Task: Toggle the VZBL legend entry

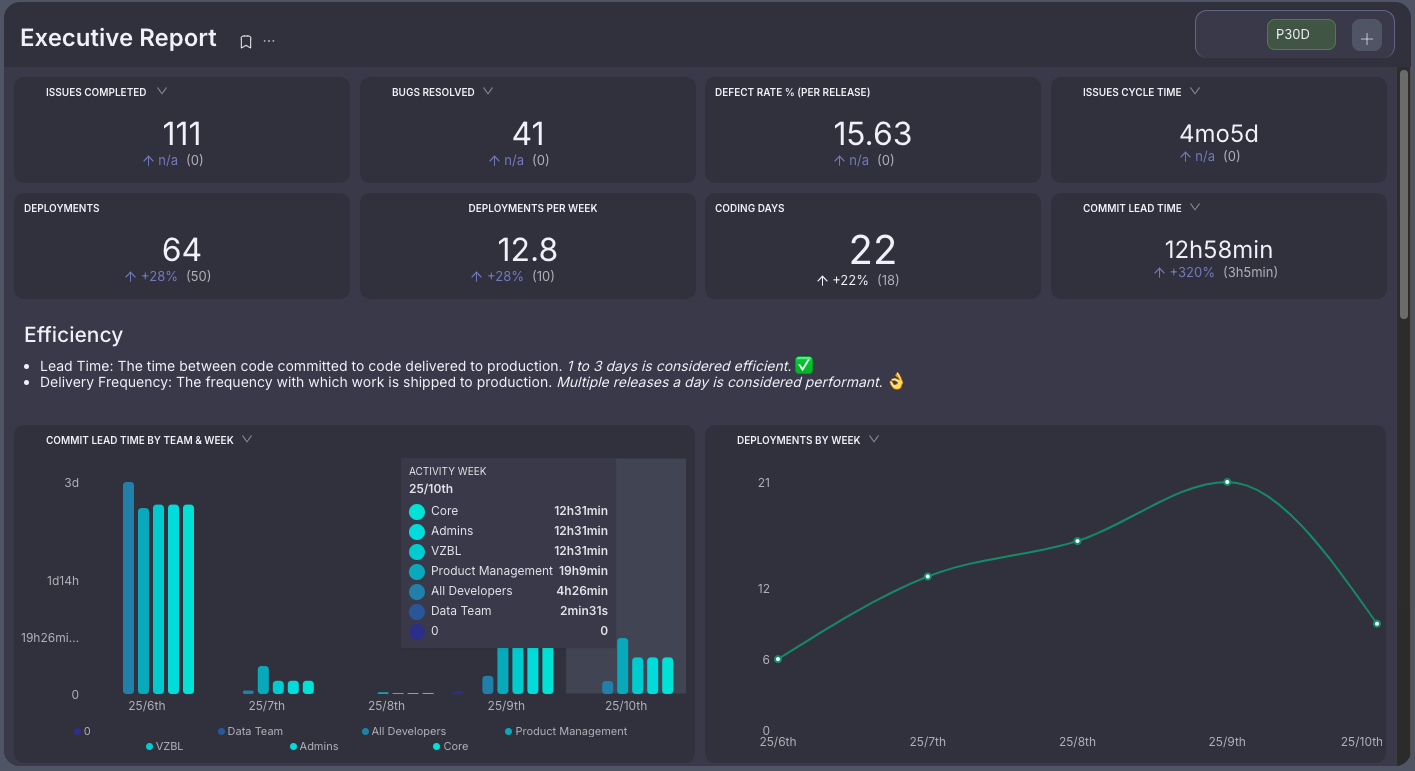Action: click(169, 746)
